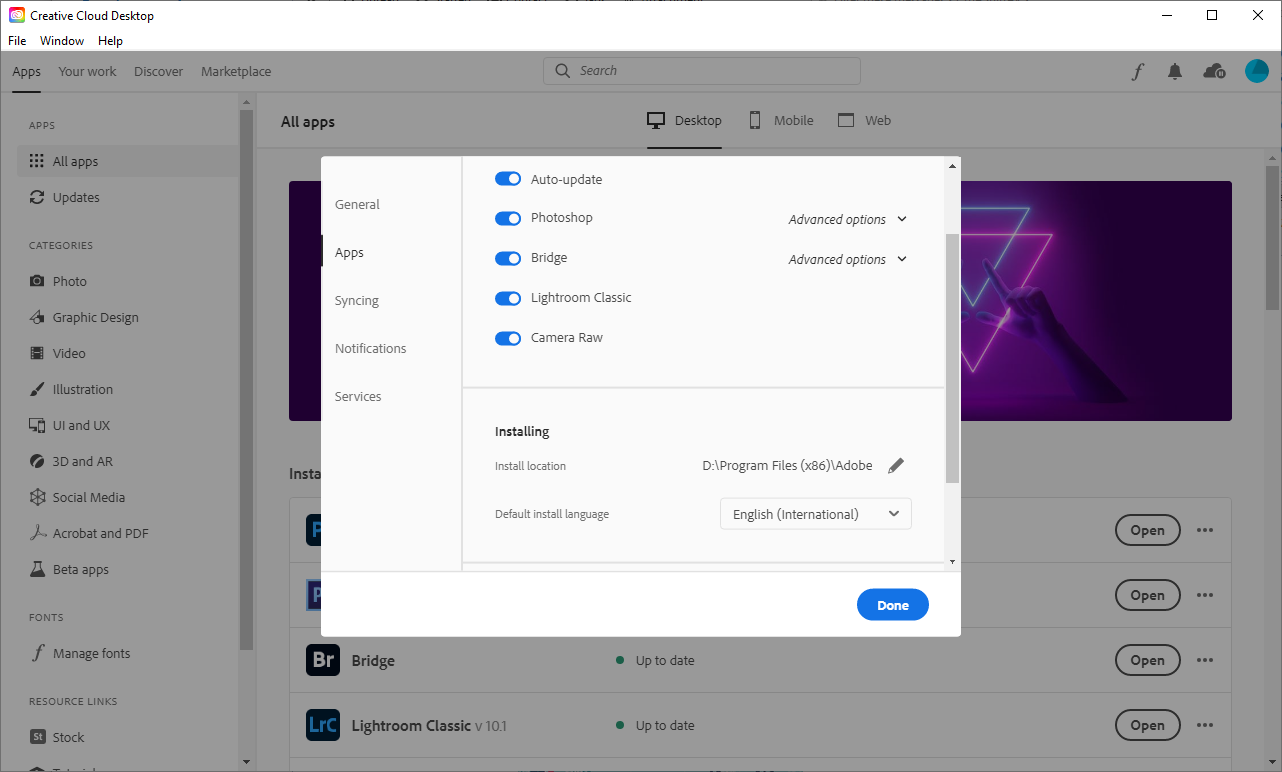The image size is (1282, 772).
Task: Select the Apps preferences tab
Action: point(349,253)
